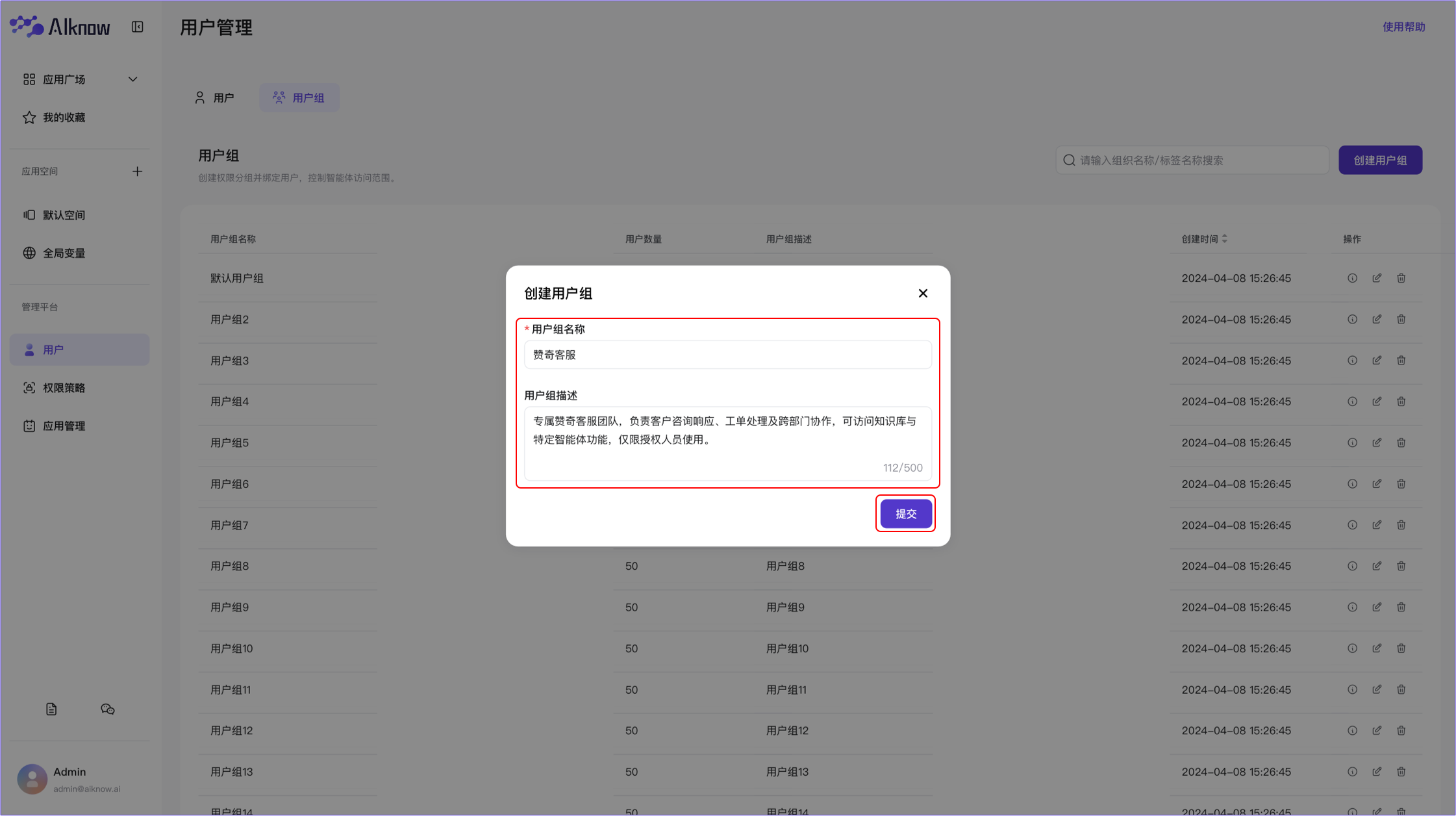1456x816 pixels.
Task: Click the document icon at sidebar bottom
Action: click(51, 709)
